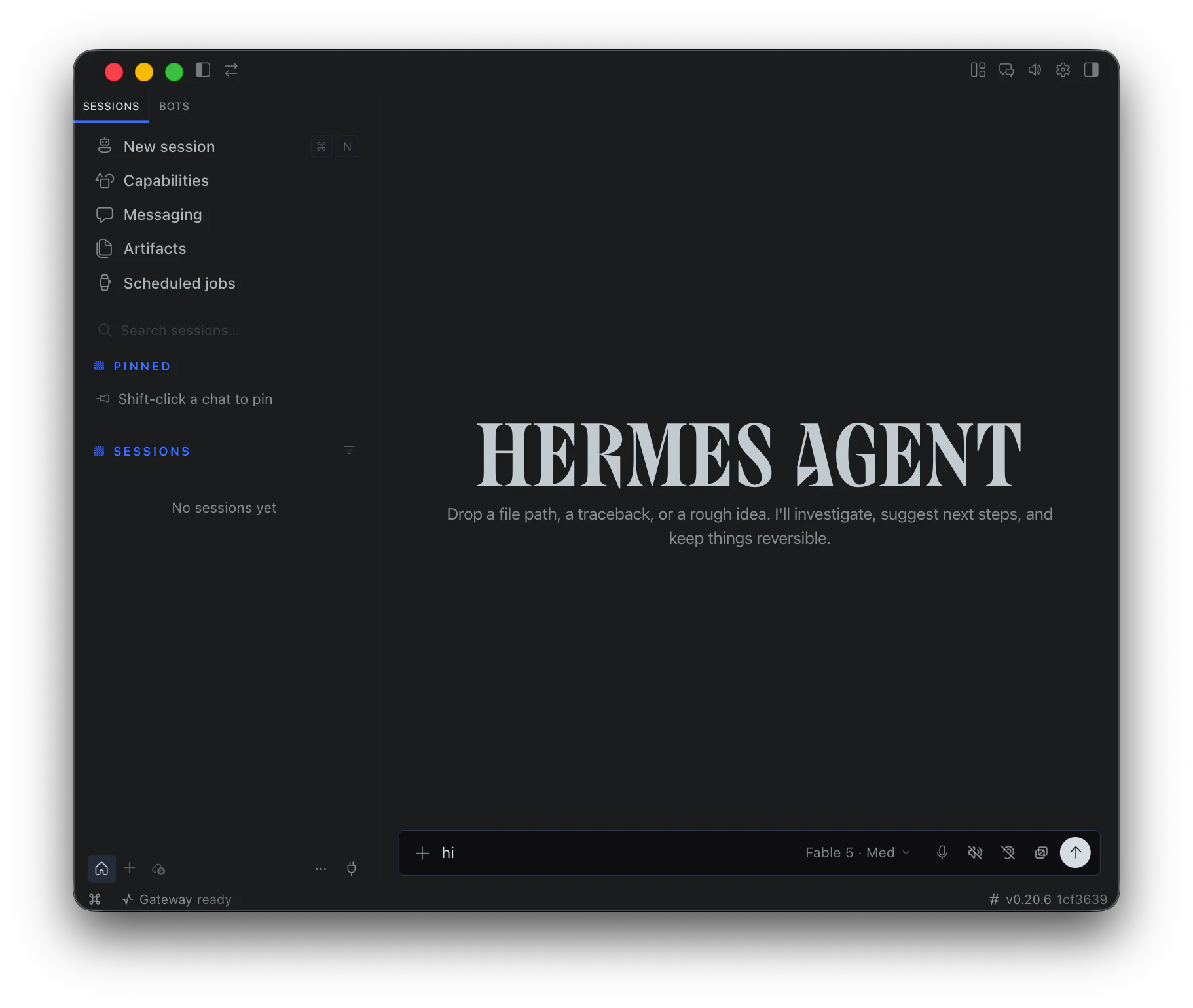Screen dimensions: 1193x1008
Task: Click the Gateway ready status
Action: click(177, 899)
